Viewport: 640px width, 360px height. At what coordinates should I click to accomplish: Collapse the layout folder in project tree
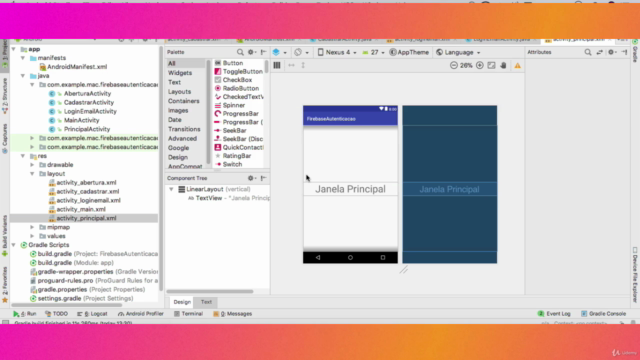(x=32, y=173)
